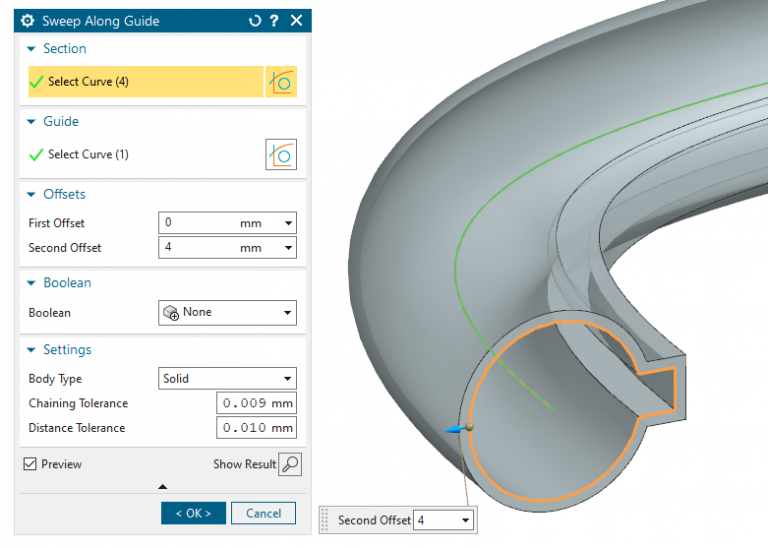This screenshot has height=548, width=768.
Task: Click the Section curve selection icon
Action: click(281, 82)
